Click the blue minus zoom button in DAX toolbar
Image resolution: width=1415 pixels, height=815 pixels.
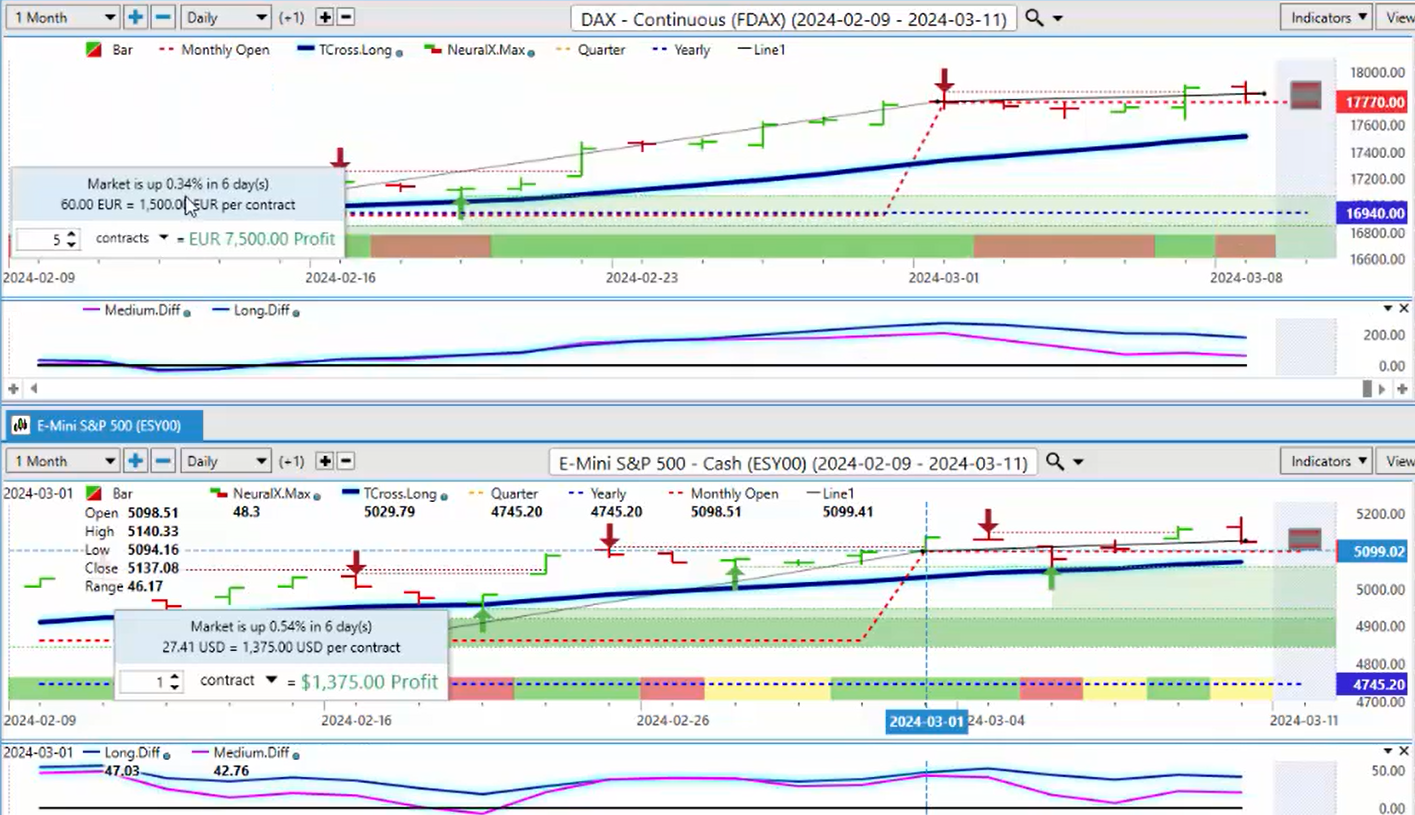tap(164, 17)
